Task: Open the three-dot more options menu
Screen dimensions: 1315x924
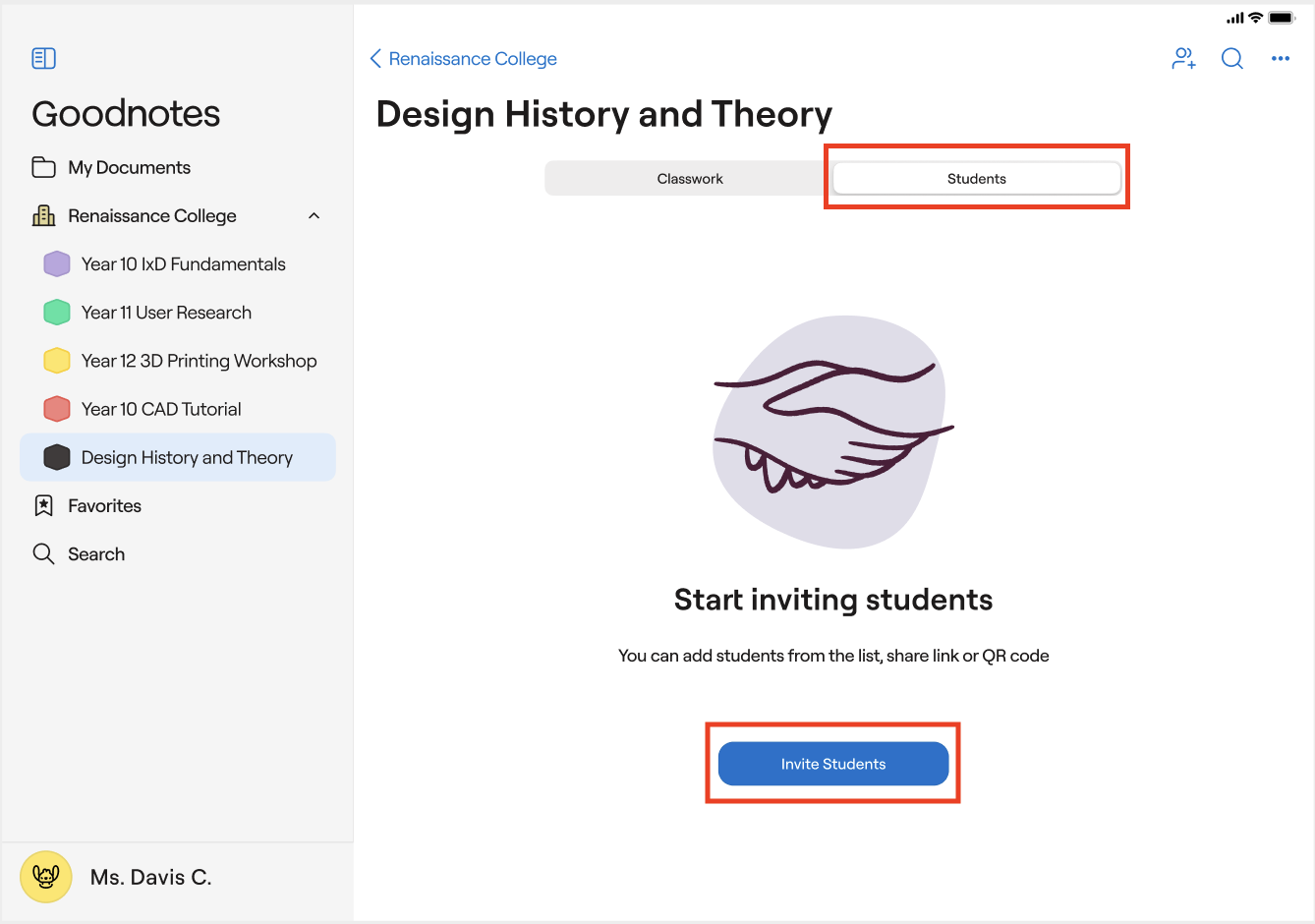Action: coord(1280,59)
